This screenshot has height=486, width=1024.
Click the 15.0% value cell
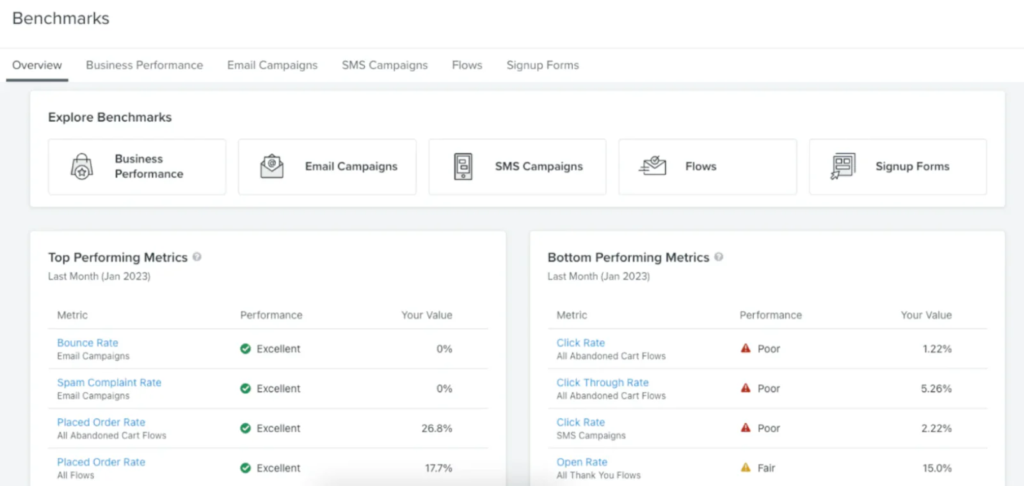937,468
